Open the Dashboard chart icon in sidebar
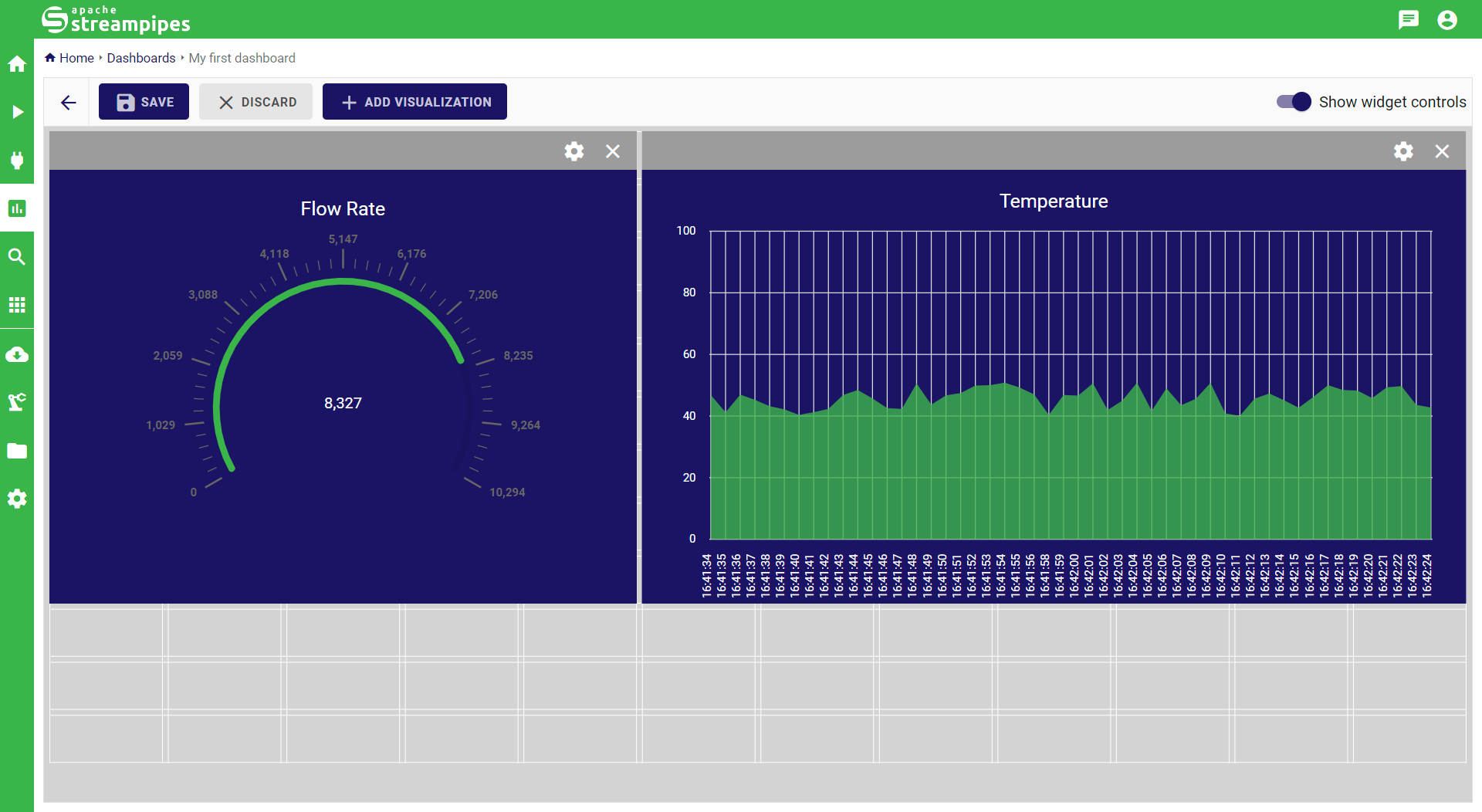This screenshot has height=812, width=1482. click(17, 208)
